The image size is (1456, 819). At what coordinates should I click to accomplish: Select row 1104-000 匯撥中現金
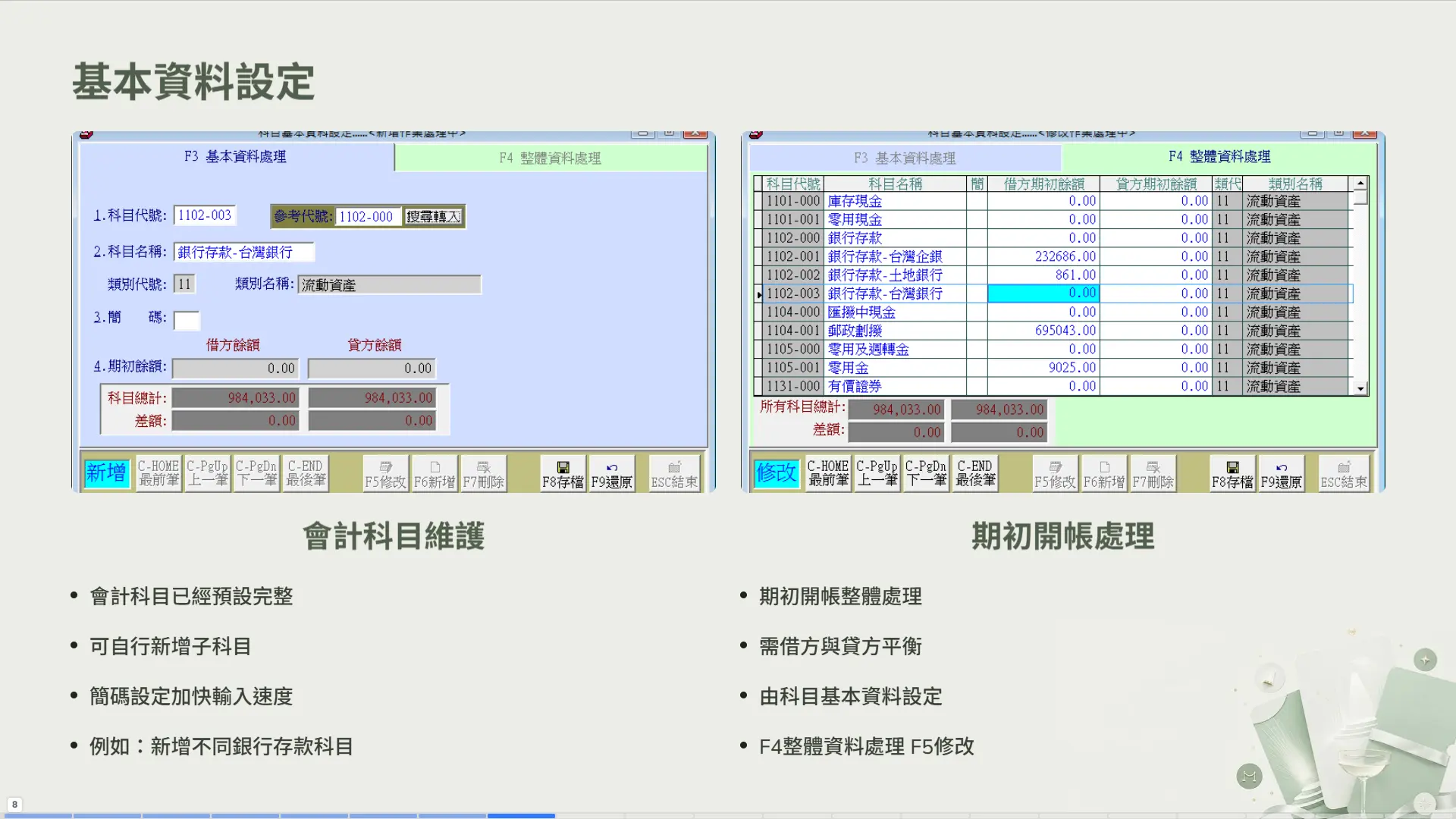pos(1053,312)
